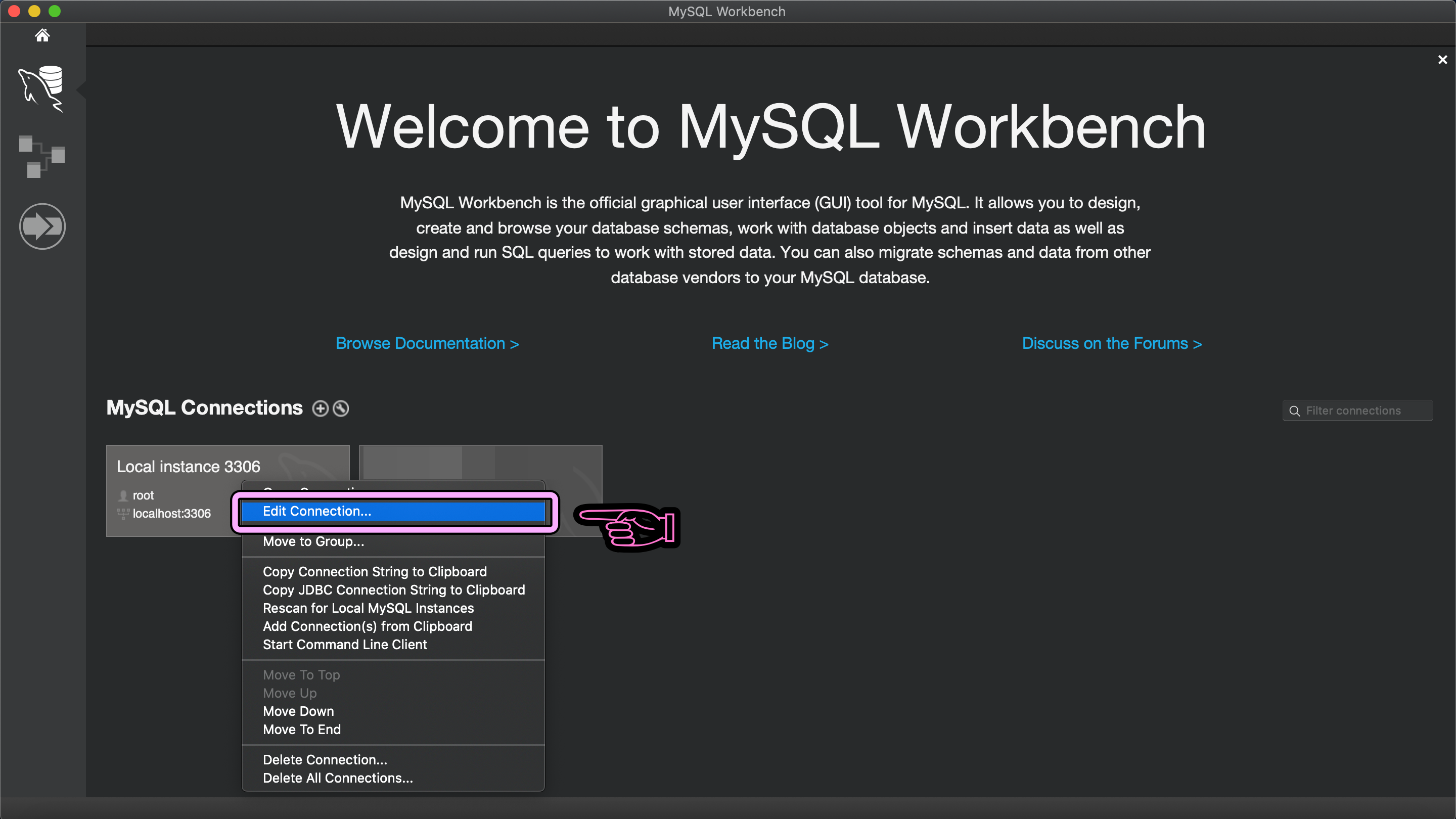Image resolution: width=1456 pixels, height=819 pixels.
Task: Select Edit Connection... from the context menu
Action: [x=317, y=512]
